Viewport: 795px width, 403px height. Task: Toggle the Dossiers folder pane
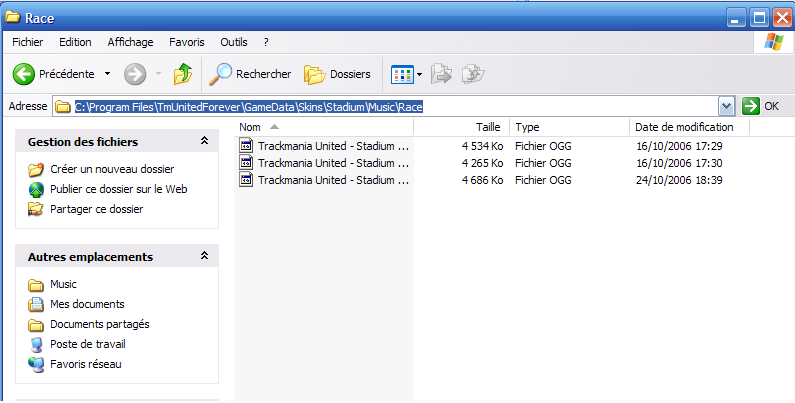click(x=337, y=75)
